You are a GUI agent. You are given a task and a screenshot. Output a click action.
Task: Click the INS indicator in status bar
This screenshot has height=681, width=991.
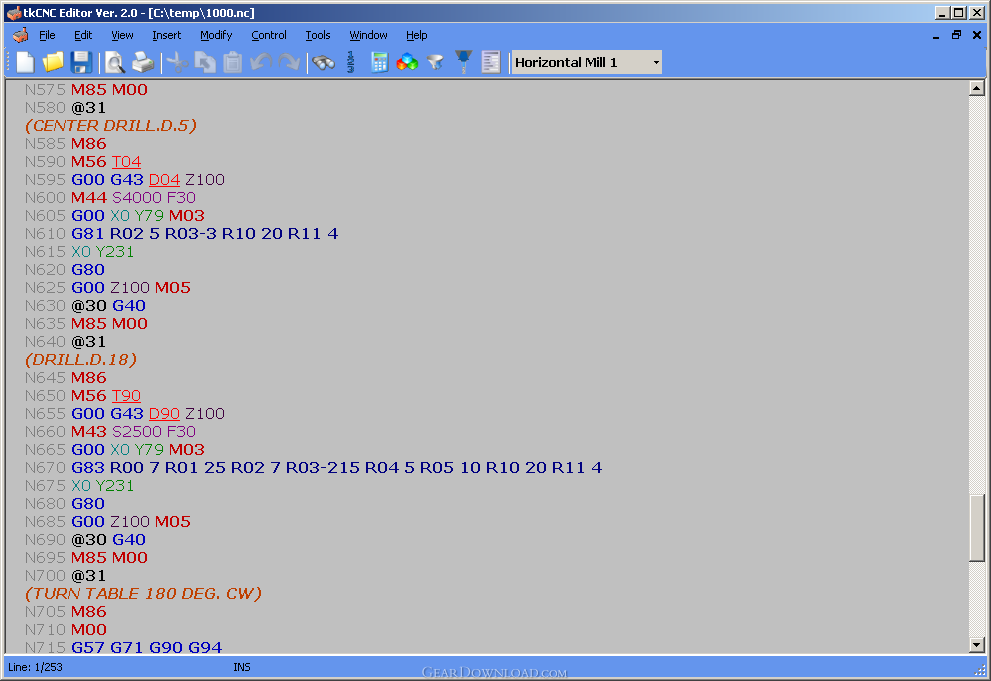pos(241,667)
